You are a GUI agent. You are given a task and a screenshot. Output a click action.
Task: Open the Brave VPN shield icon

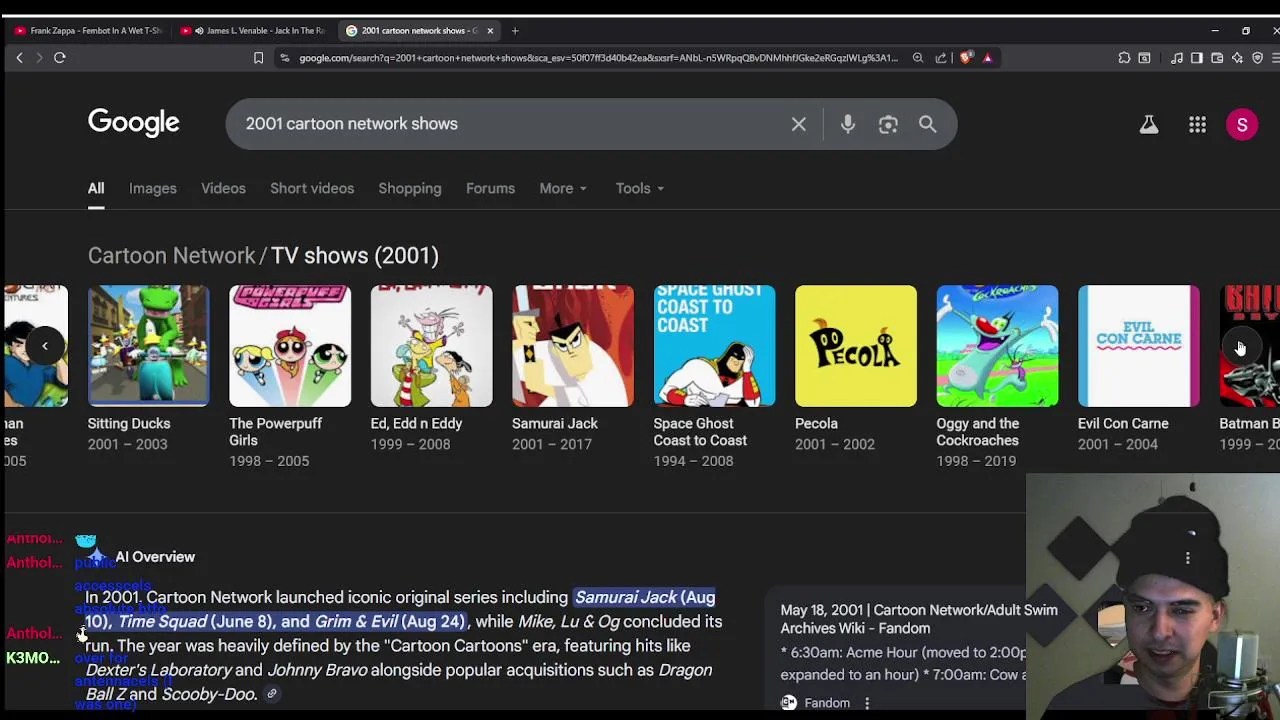click(x=1258, y=58)
